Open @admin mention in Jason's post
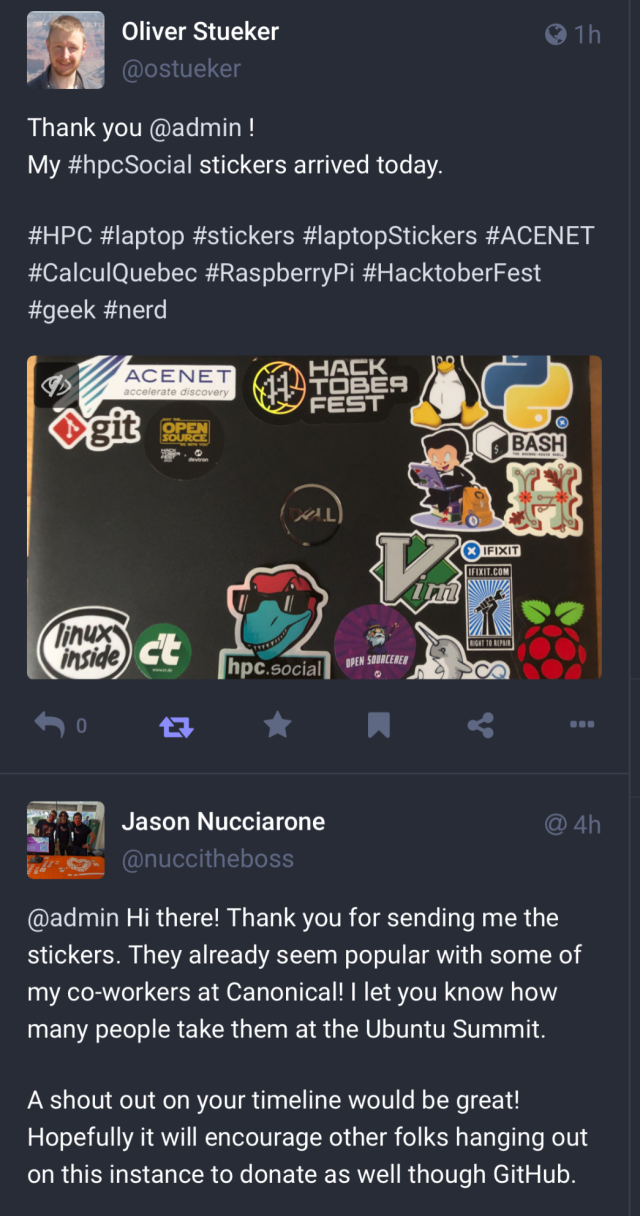 click(74, 917)
